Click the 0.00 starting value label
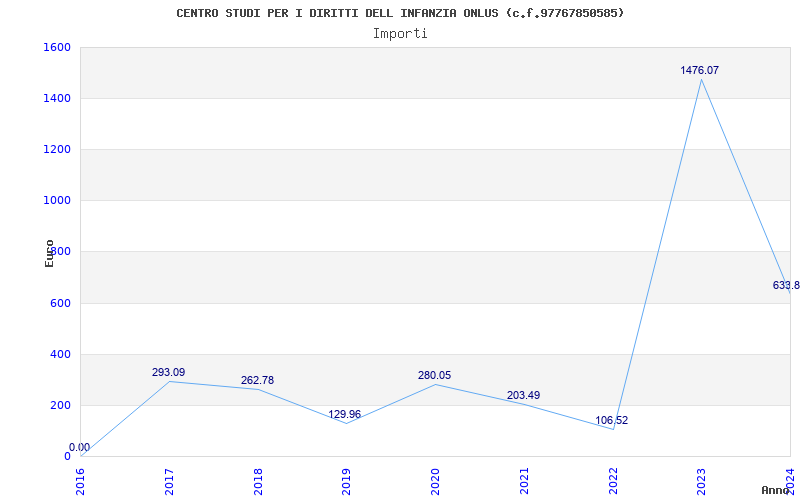The height and width of the screenshot is (500, 800). 79,447
